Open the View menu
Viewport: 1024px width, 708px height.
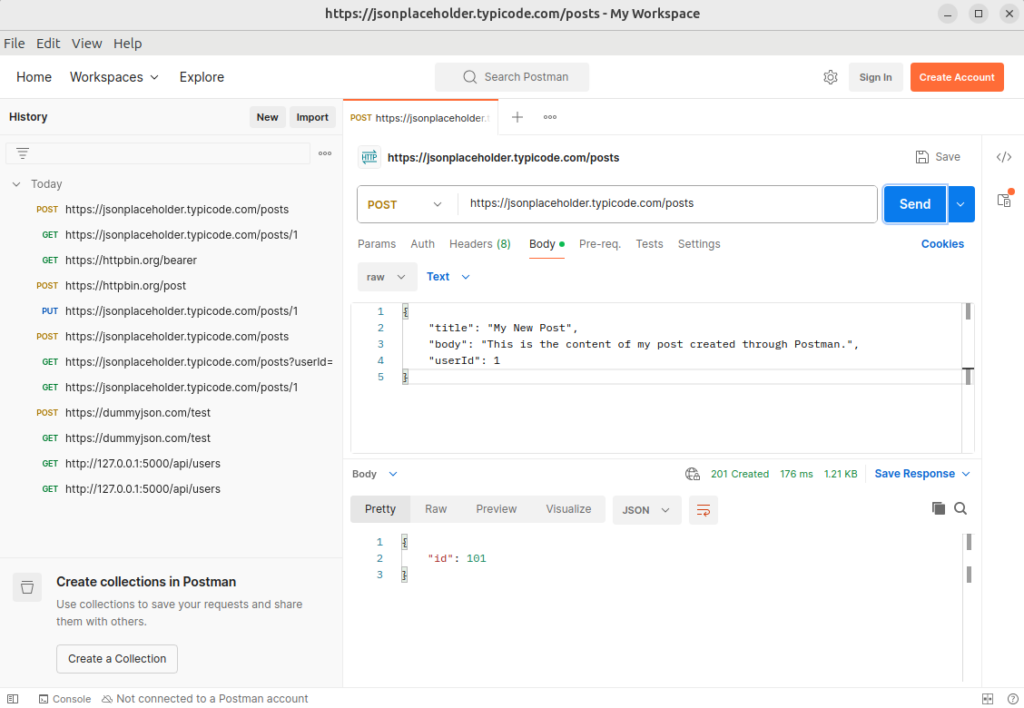(x=87, y=43)
